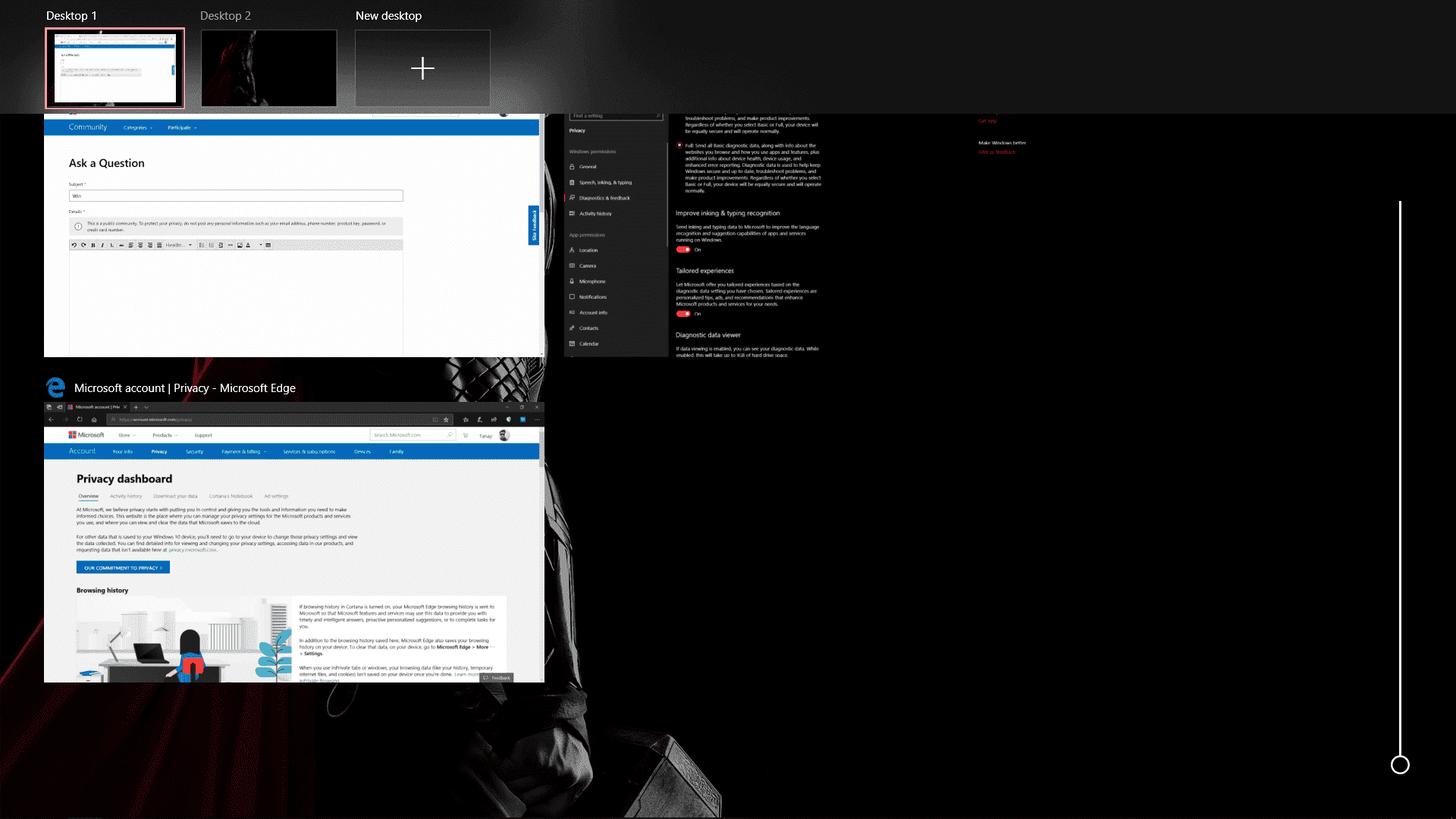
Task: Click Task View timeline scrubber handle
Action: coord(1400,764)
